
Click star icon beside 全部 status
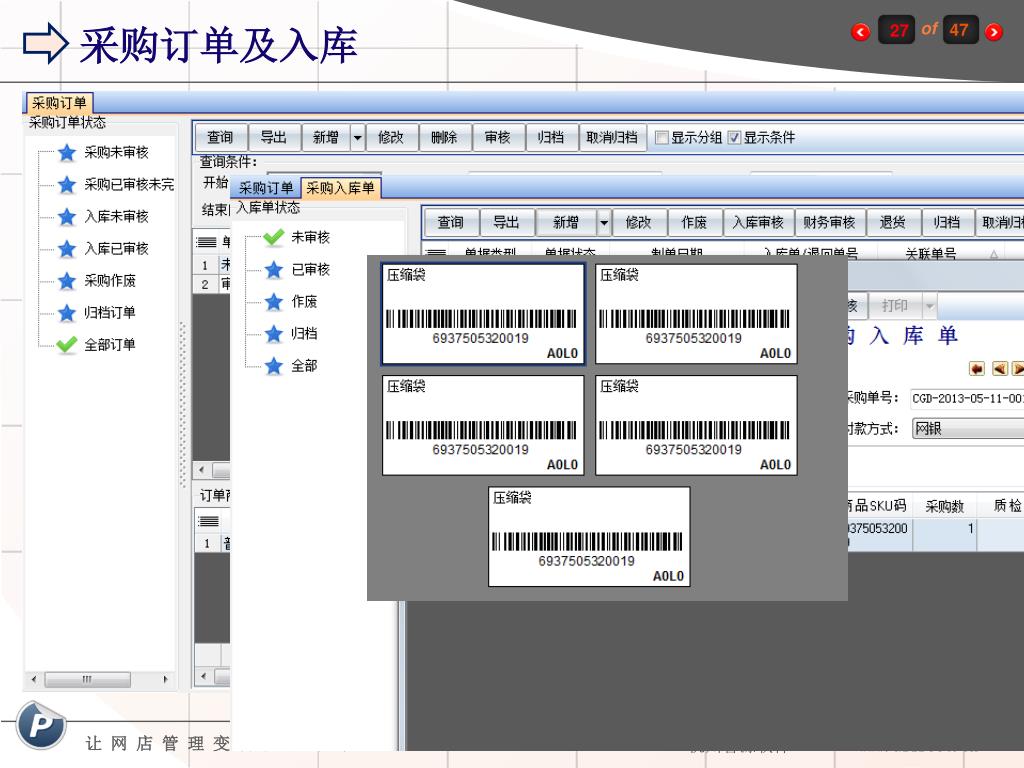(x=274, y=366)
